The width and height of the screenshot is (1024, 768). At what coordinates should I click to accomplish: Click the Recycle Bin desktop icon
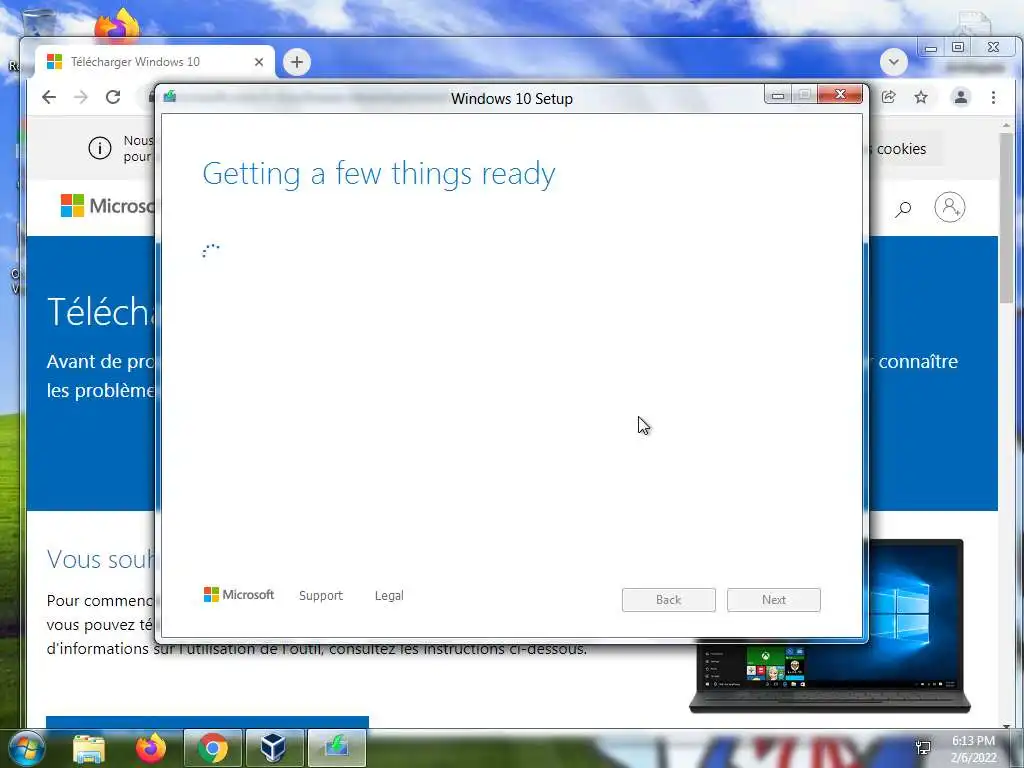click(x=39, y=23)
